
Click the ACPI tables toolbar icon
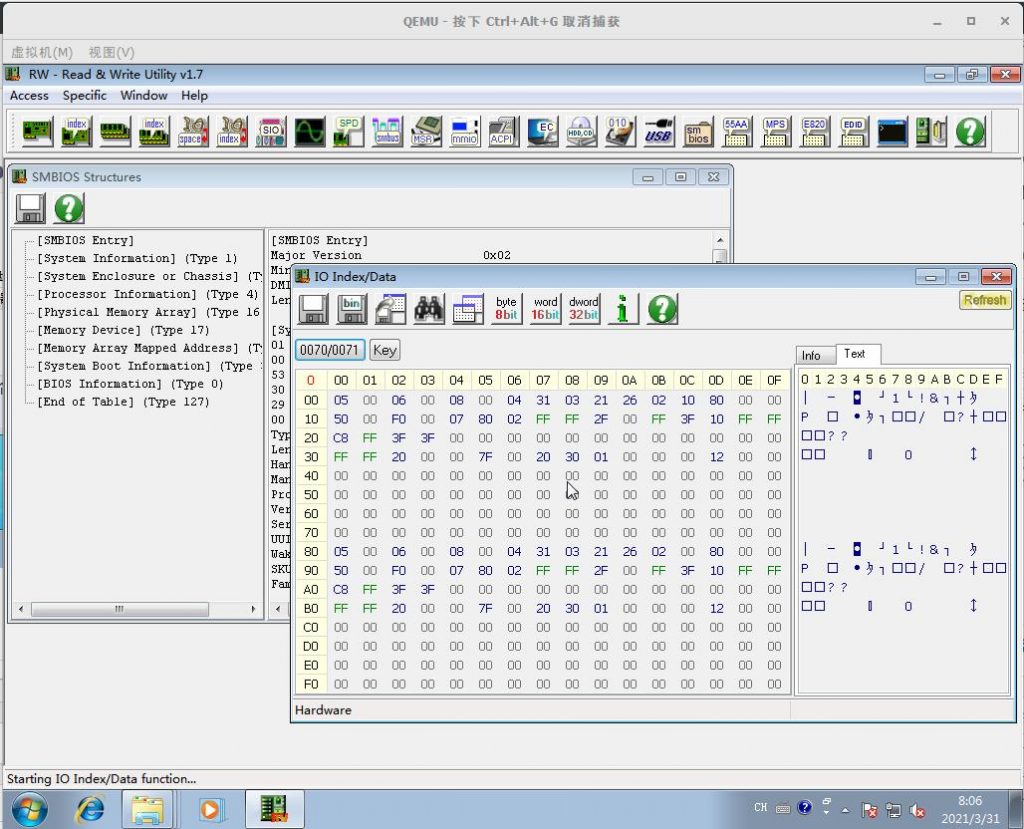coord(502,131)
